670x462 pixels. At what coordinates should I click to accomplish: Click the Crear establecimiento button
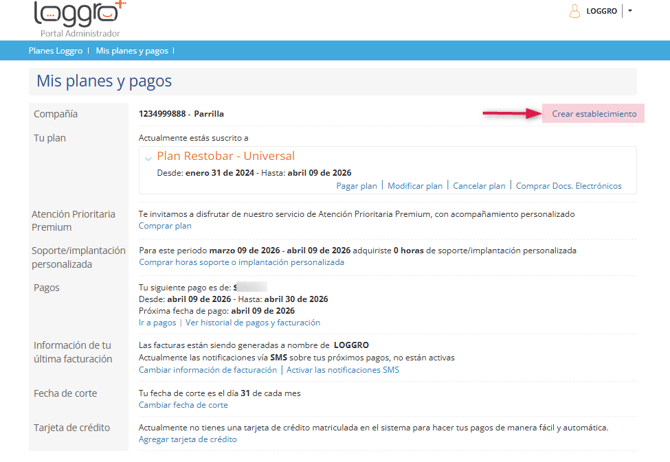594,114
